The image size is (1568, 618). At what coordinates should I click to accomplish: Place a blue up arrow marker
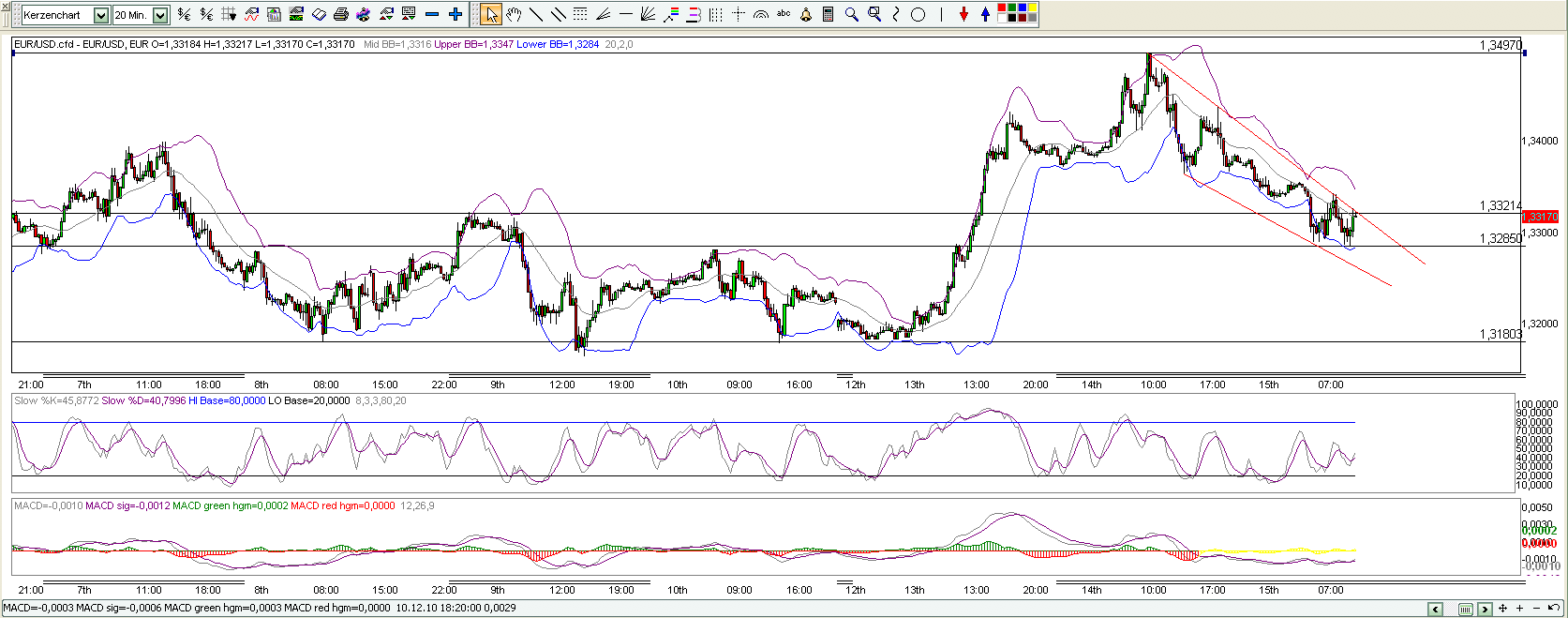click(985, 14)
